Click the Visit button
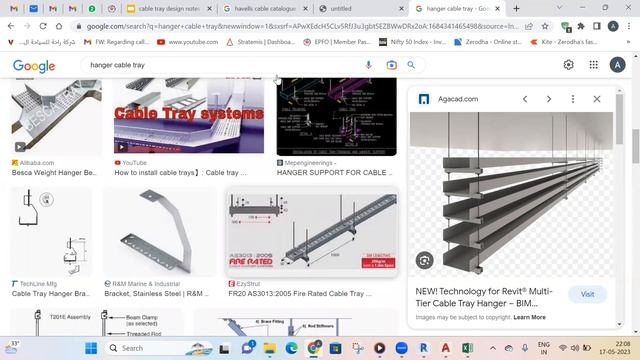The image size is (640, 360). pyautogui.click(x=587, y=294)
